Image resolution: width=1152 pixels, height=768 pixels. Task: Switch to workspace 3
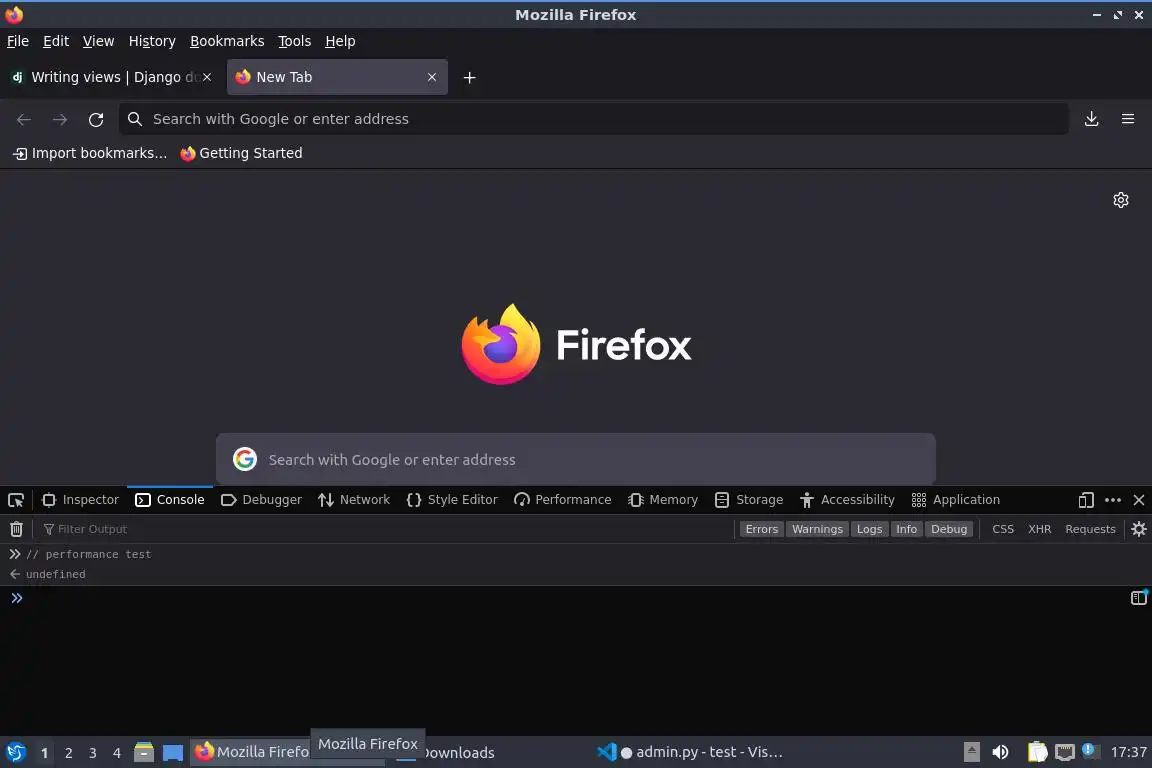(93, 753)
